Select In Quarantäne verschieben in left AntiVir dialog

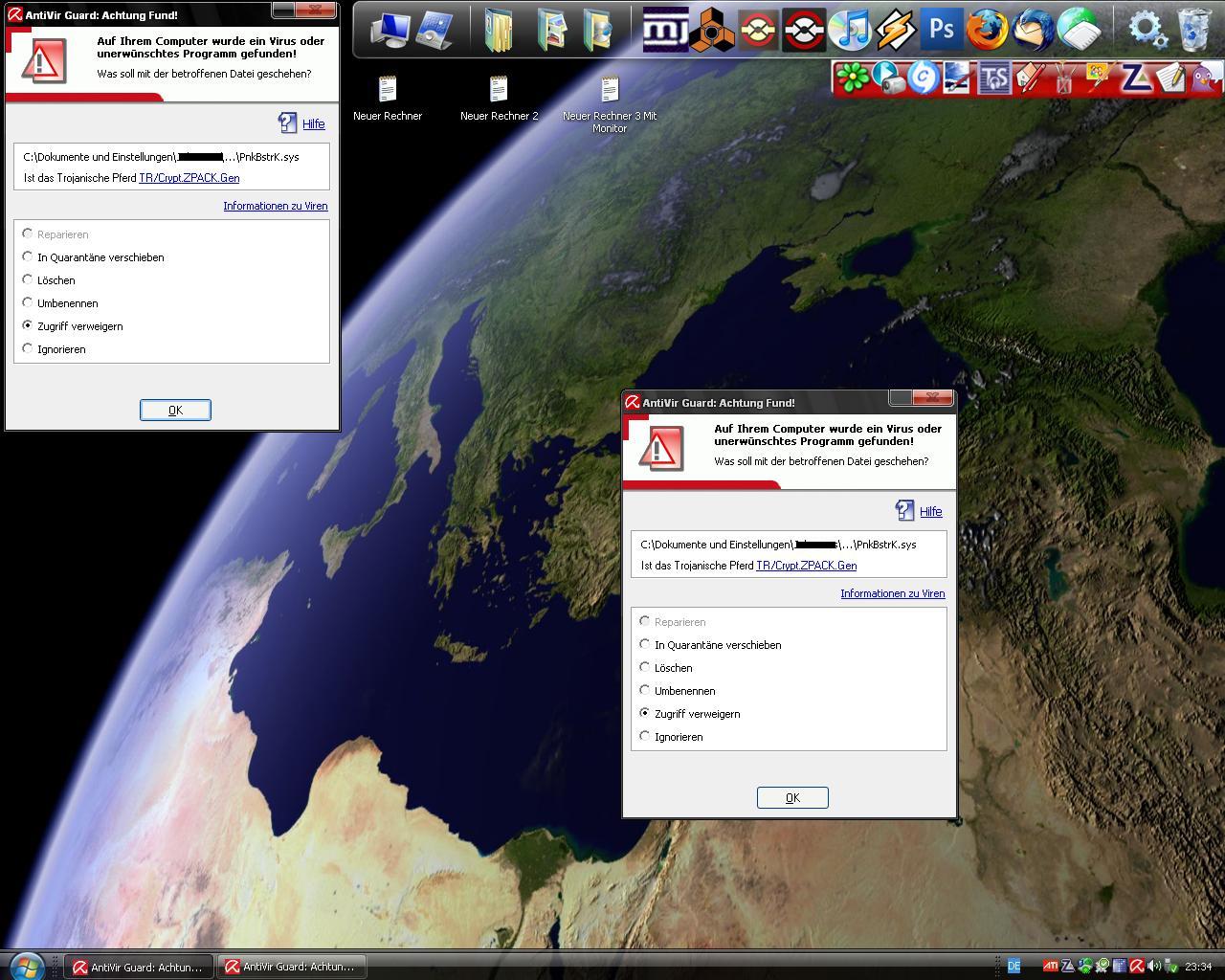point(94,257)
